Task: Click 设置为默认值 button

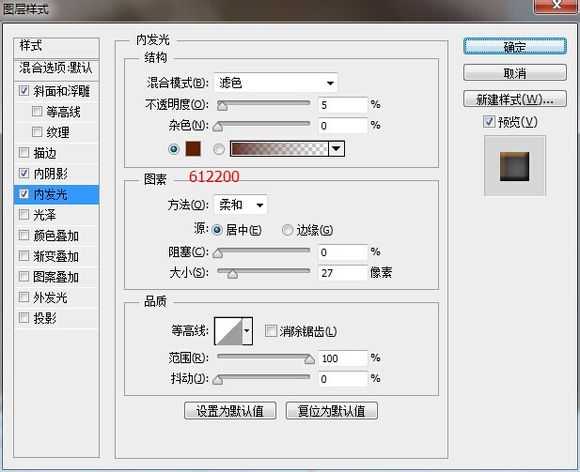Action: coord(230,411)
